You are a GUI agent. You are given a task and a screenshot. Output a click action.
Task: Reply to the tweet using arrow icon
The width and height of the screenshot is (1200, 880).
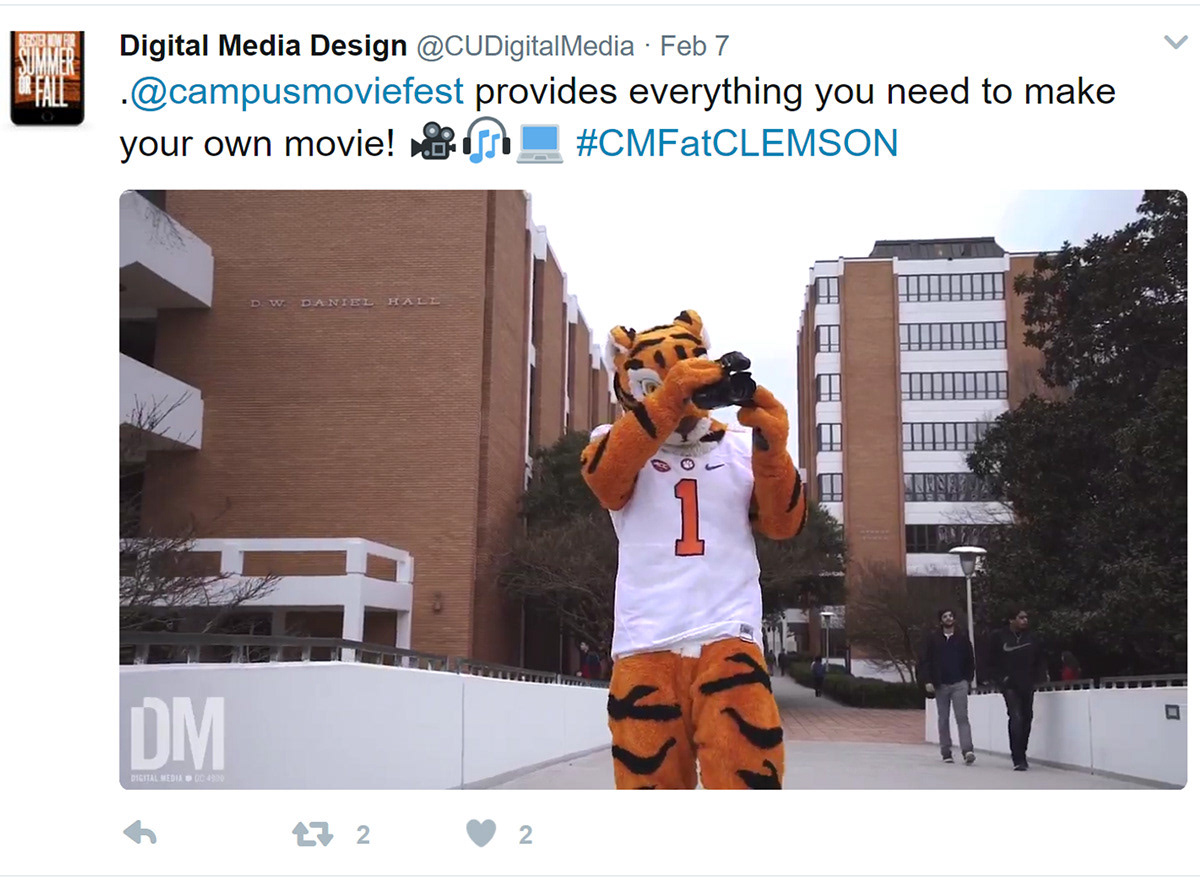[139, 833]
